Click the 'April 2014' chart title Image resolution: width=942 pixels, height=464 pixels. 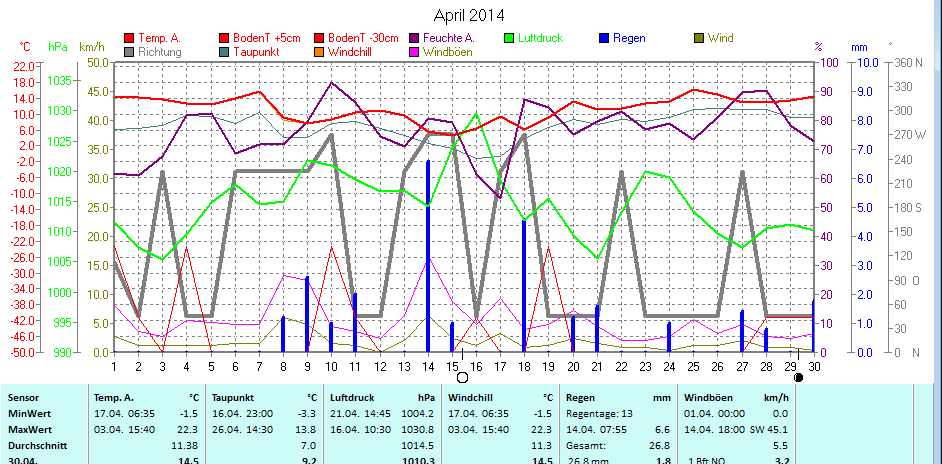(469, 14)
